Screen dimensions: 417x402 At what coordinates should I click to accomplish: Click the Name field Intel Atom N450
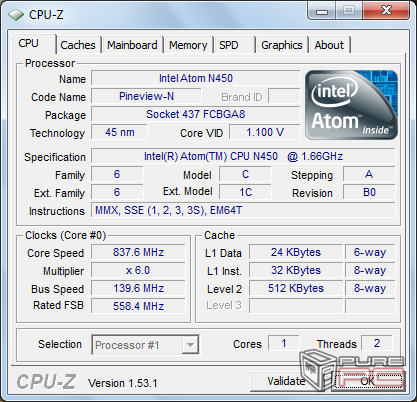coord(196,78)
